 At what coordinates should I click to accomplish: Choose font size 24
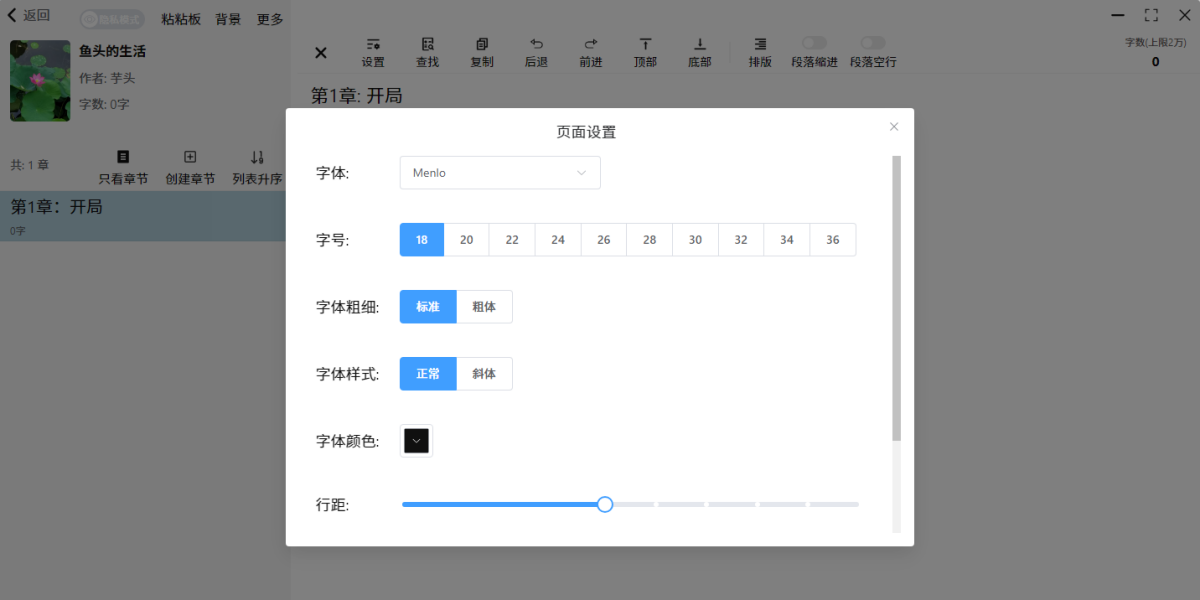pos(558,240)
